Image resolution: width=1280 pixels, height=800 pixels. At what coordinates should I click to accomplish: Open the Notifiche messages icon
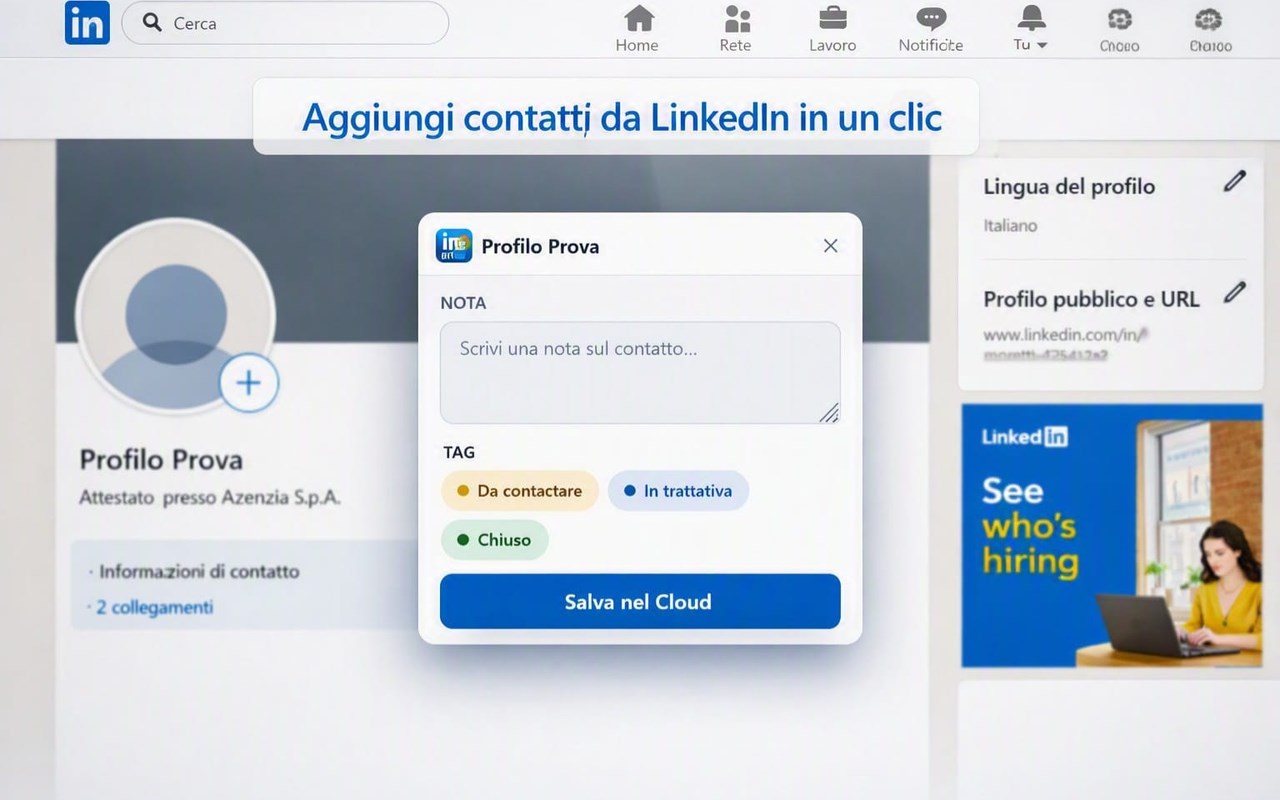click(x=931, y=28)
